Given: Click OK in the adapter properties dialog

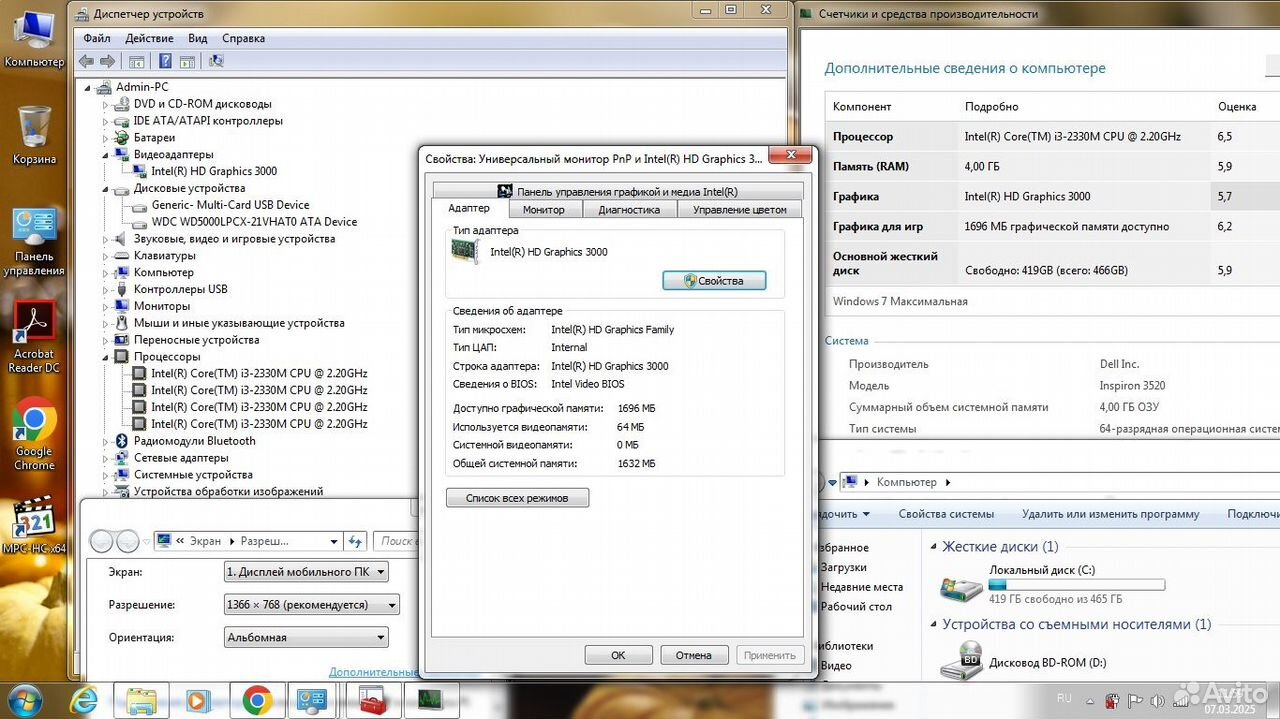Looking at the screenshot, I should [618, 655].
